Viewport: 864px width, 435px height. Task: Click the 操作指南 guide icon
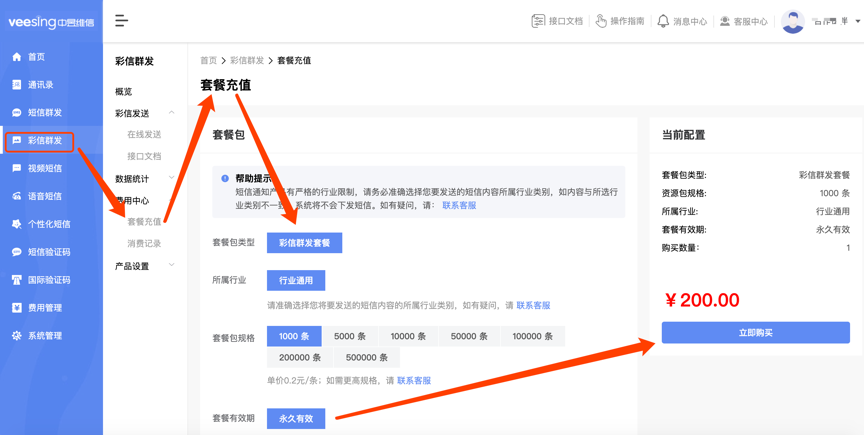[601, 21]
